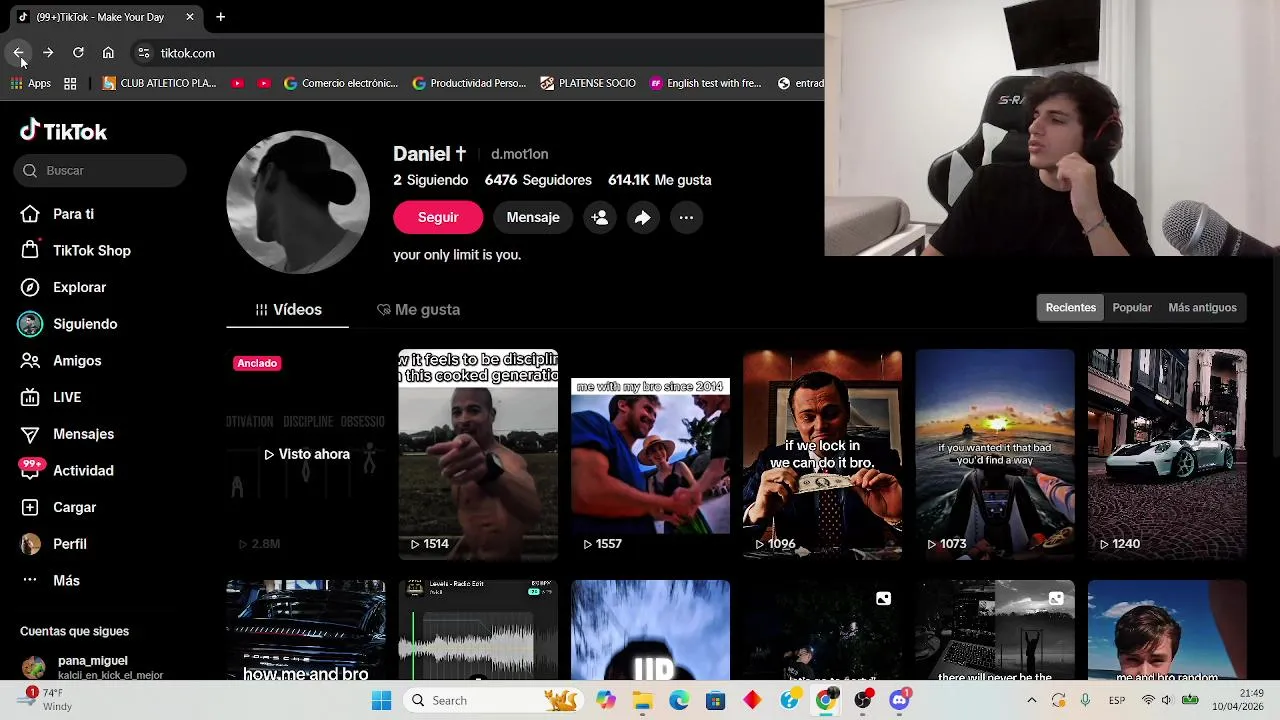Click the 2 Siguiendo count
The height and width of the screenshot is (720, 1280).
point(430,180)
